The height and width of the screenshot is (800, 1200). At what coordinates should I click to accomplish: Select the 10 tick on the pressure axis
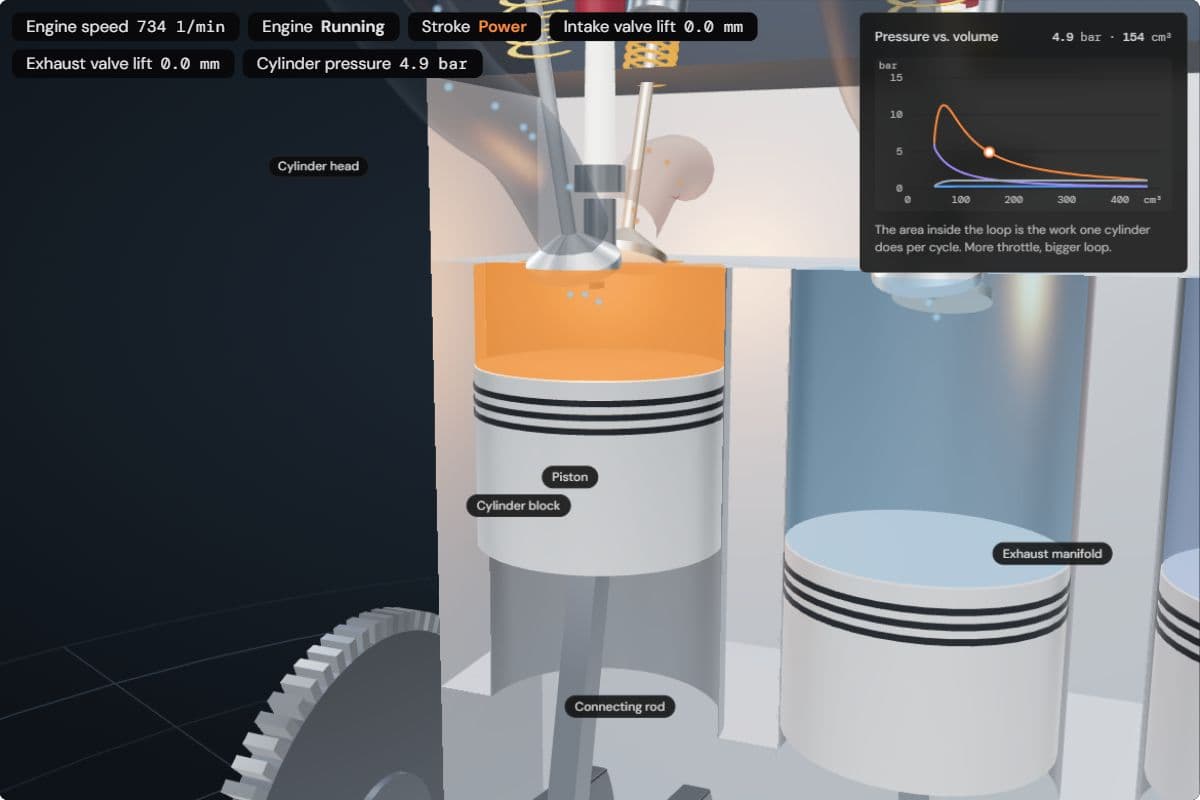tap(896, 115)
